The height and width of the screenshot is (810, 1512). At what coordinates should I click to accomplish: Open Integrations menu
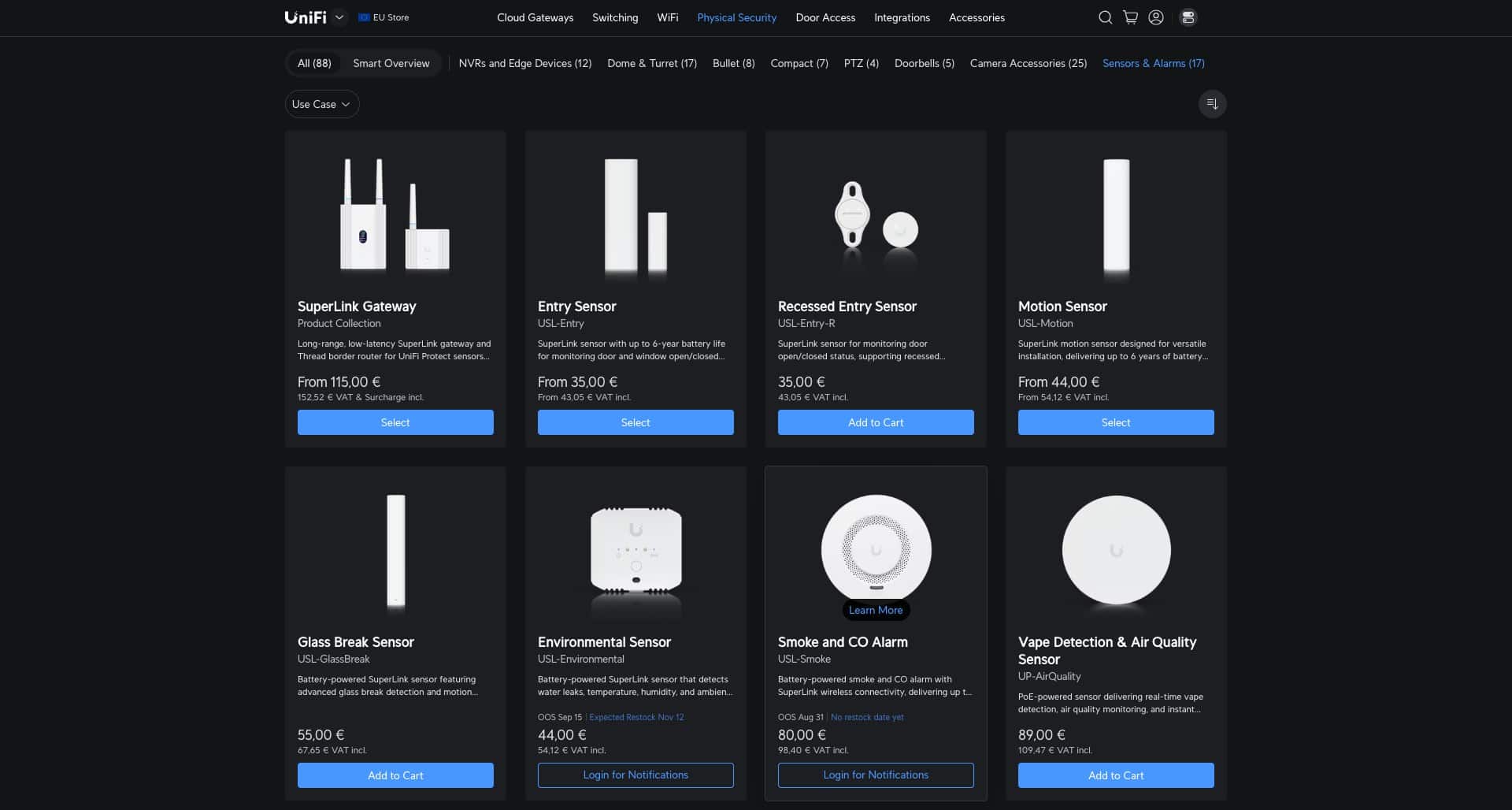[x=902, y=17]
